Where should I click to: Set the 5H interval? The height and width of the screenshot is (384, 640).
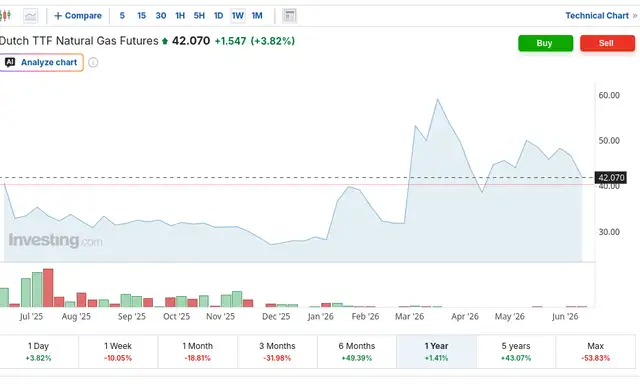pos(199,16)
